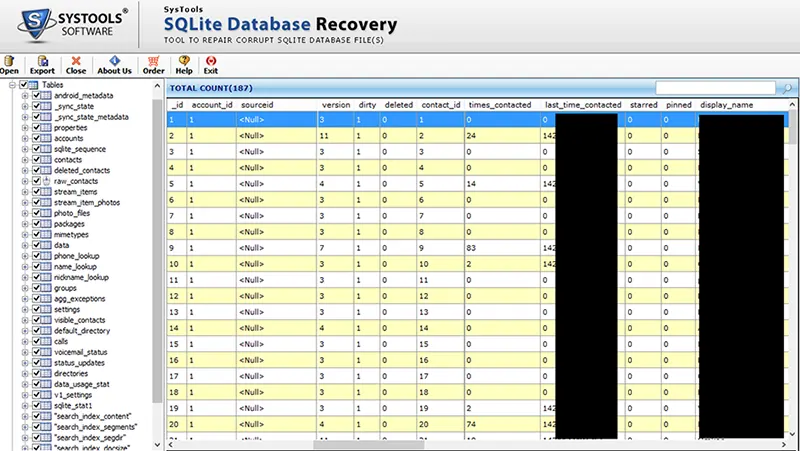Image resolution: width=800 pixels, height=451 pixels.
Task: Sort by the version column header
Action: click(336, 105)
